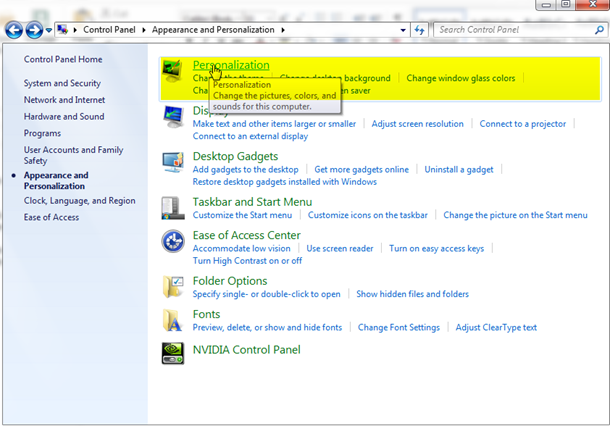Click Adjust screen resolution
Viewport: 610px width, 426px height.
417,124
